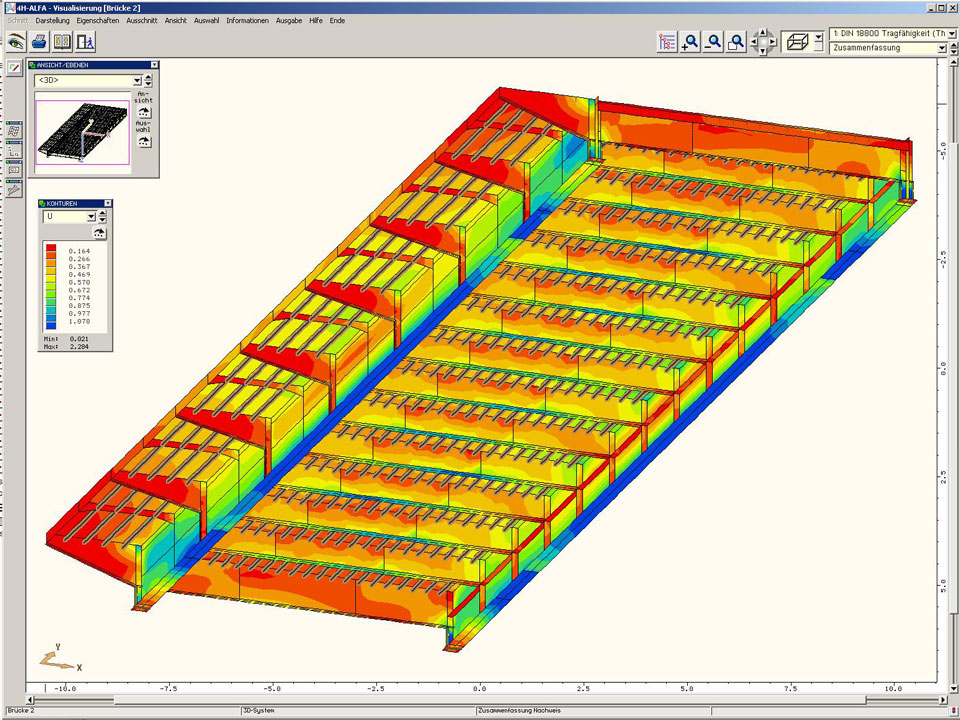Expand the Zusammenfassung dropdown
Image resolution: width=960 pixels, height=720 pixels.
pos(942,48)
